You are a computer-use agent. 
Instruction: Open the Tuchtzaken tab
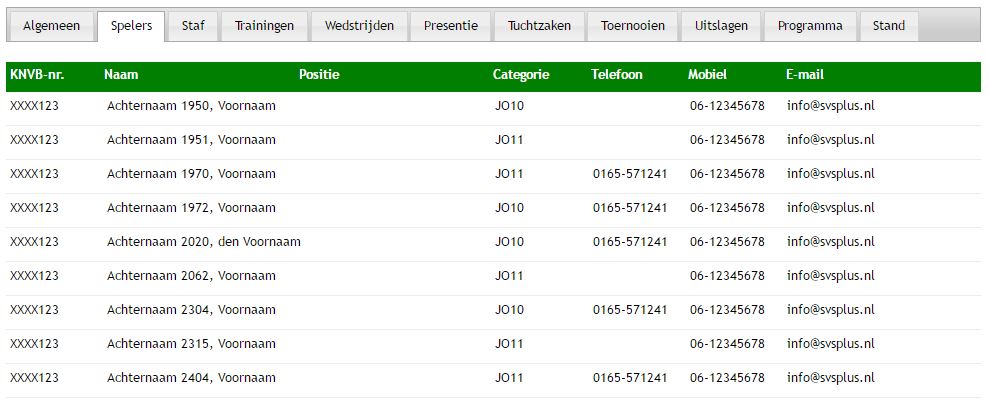[x=539, y=25]
